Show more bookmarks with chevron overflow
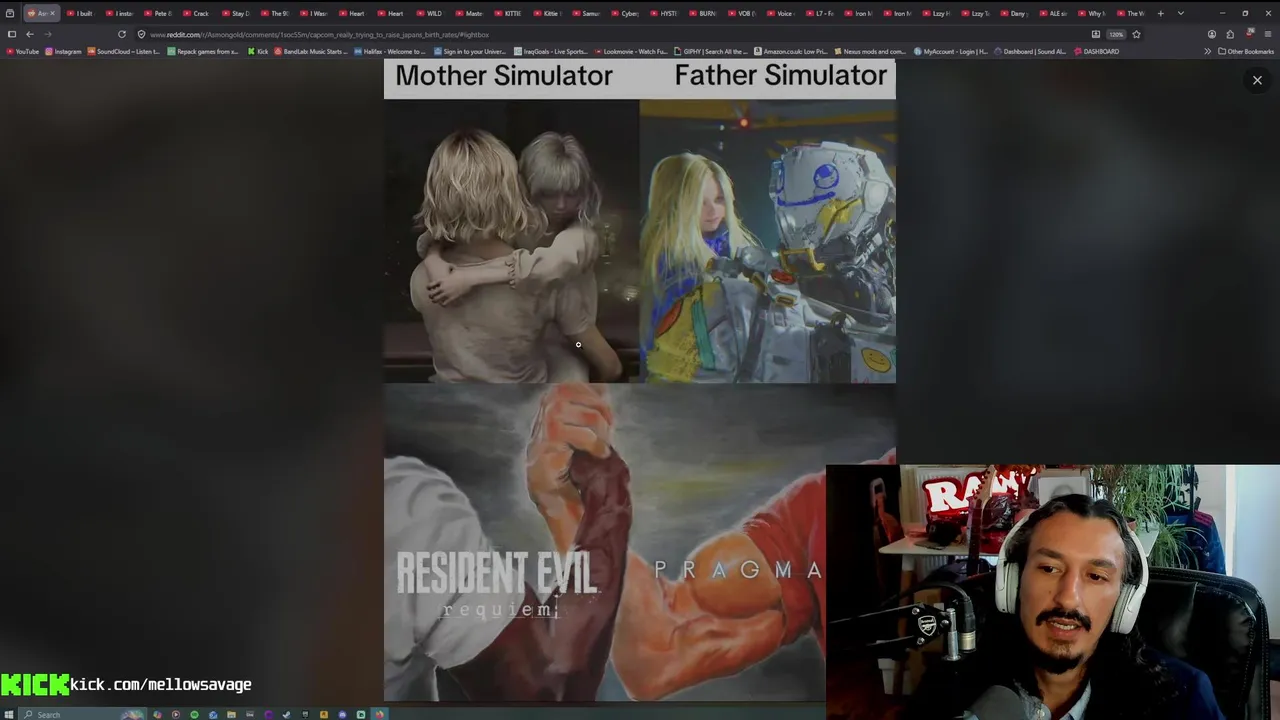This screenshot has width=1280, height=720. point(1207,51)
